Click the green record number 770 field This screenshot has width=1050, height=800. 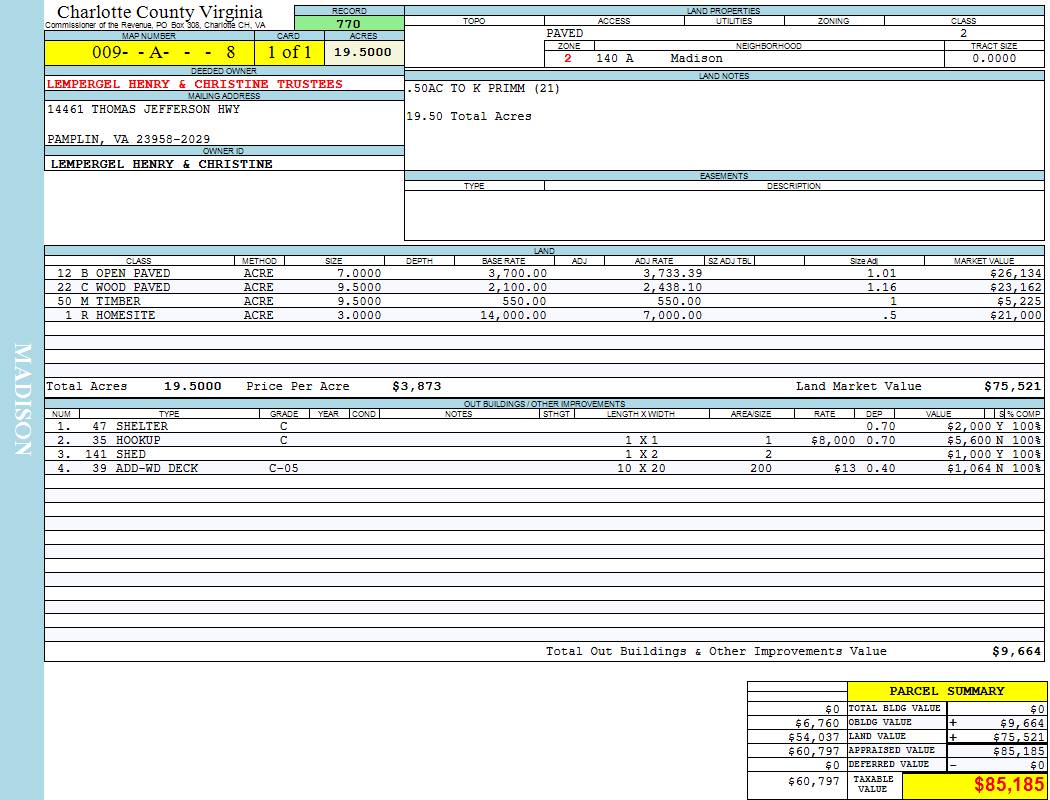coord(348,24)
